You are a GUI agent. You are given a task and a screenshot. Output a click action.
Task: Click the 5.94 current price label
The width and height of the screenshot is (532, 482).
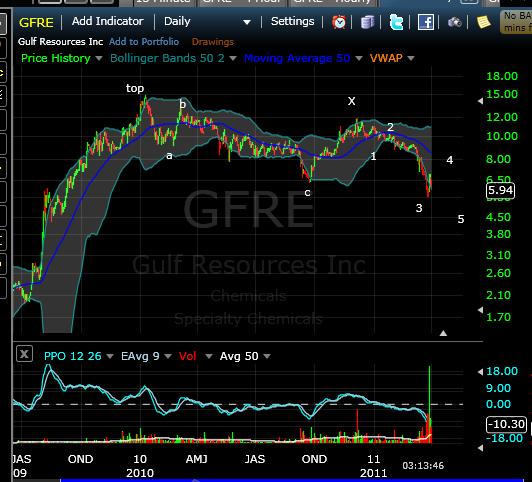pyautogui.click(x=500, y=190)
